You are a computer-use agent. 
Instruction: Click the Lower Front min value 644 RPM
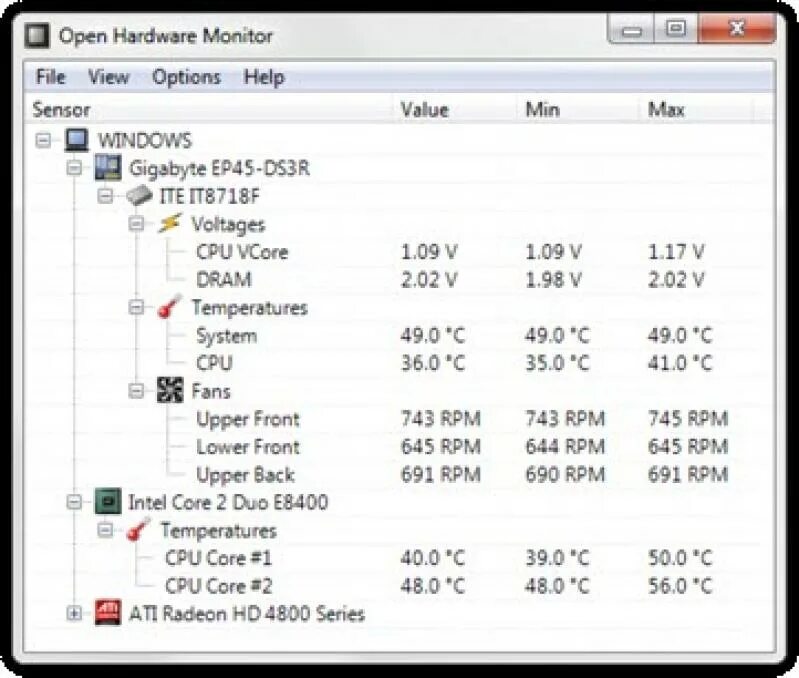pos(565,447)
